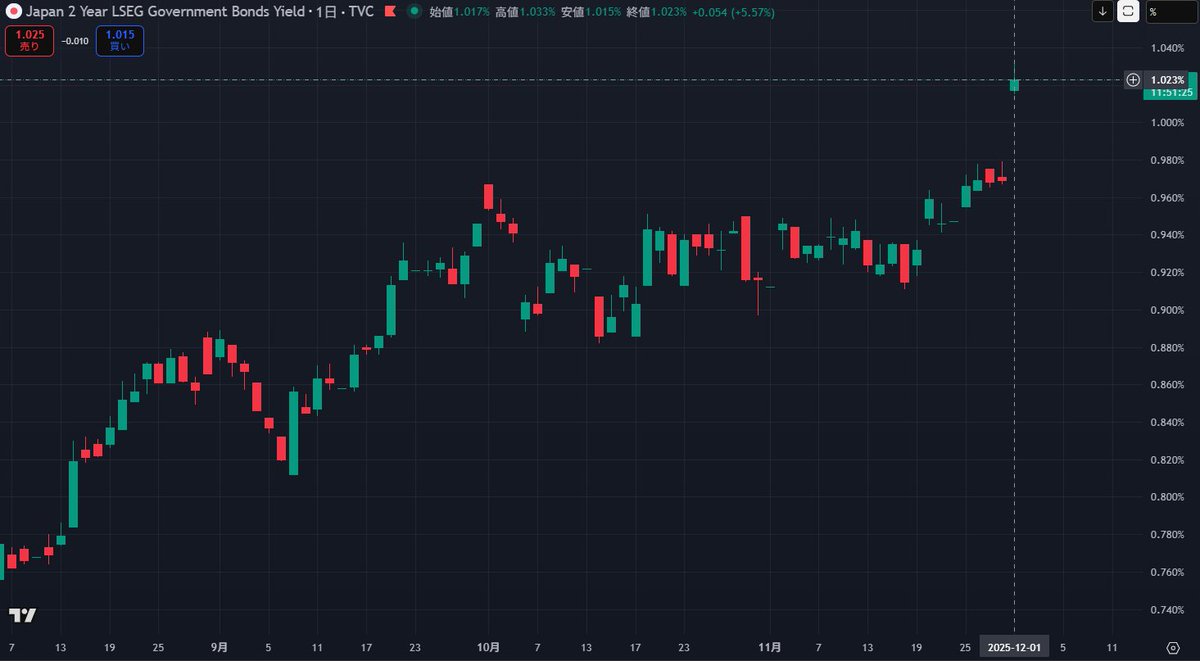Click the 9月 label on the time axis
The width and height of the screenshot is (1200, 661).
(219, 647)
